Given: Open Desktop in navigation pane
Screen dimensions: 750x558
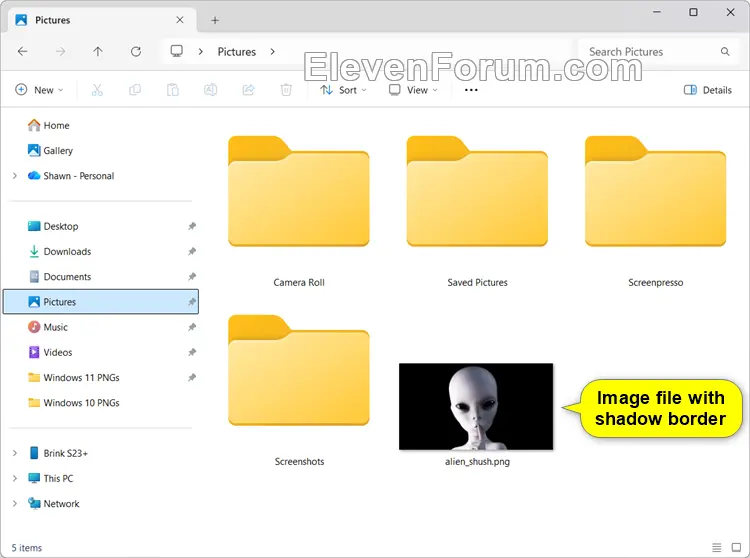Looking at the screenshot, I should (x=53, y=226).
